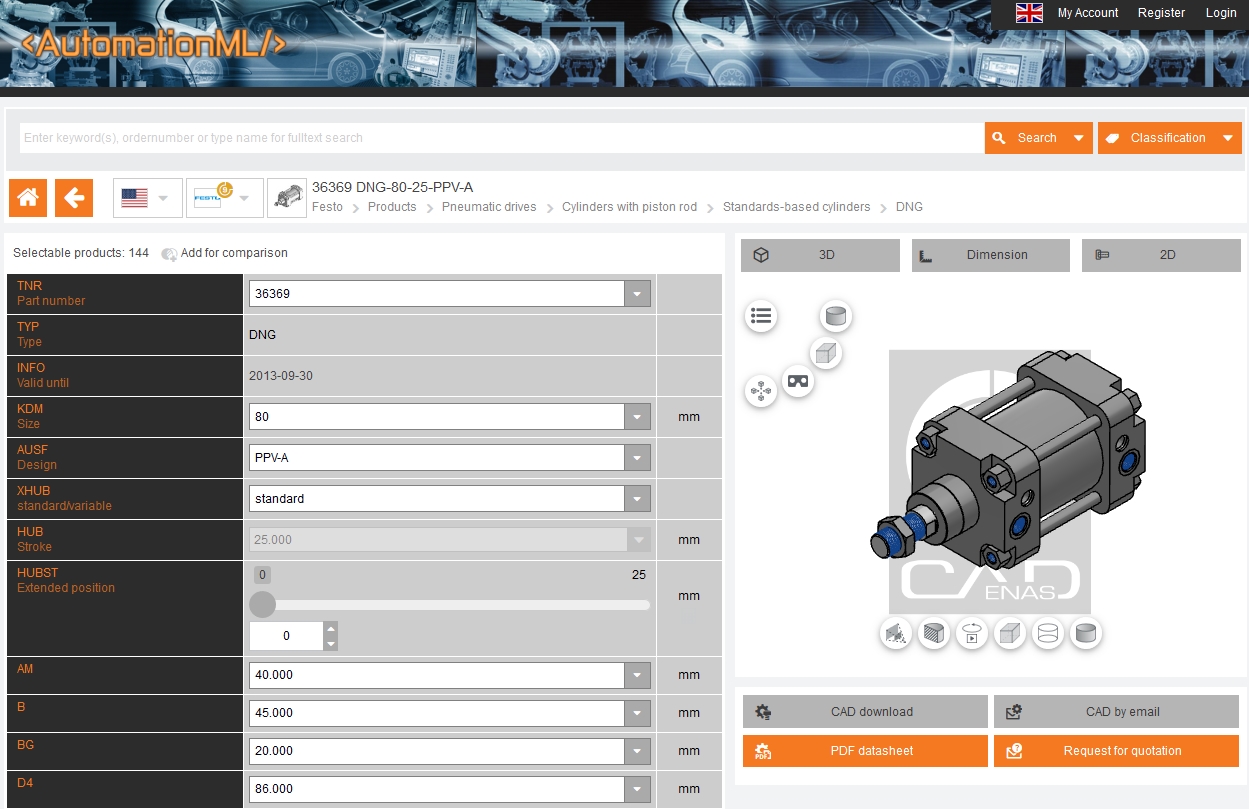Open the TNR part number dropdown

[x=637, y=294]
